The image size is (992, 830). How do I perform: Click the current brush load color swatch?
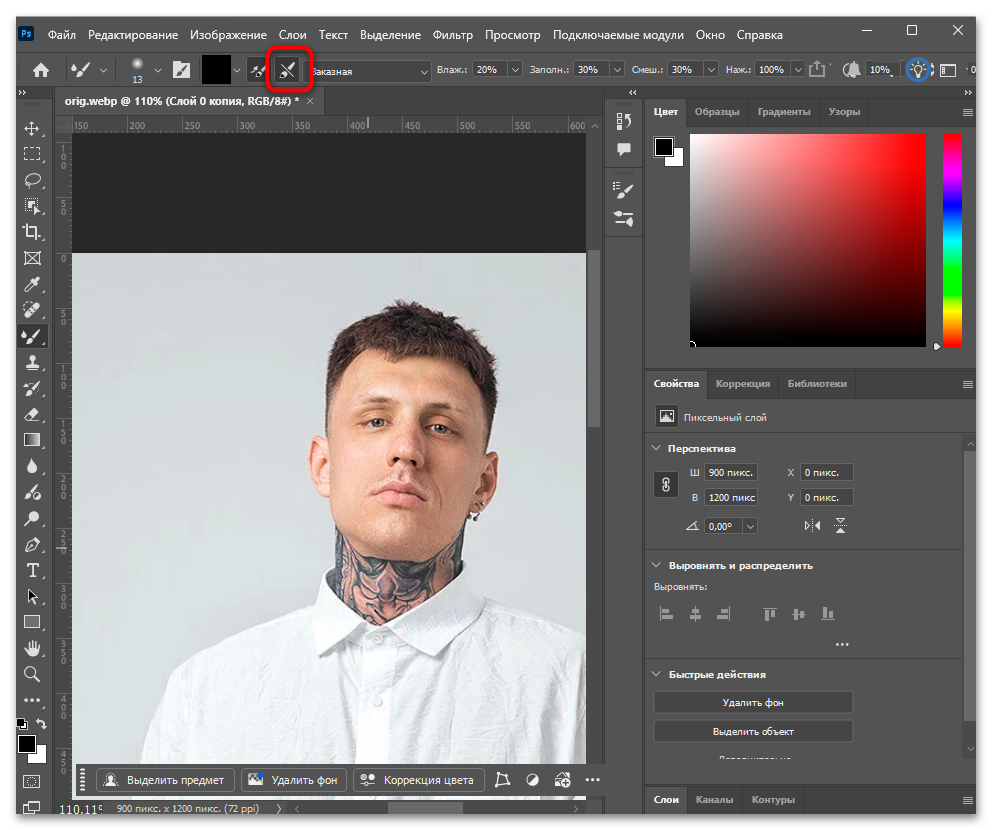coord(216,70)
